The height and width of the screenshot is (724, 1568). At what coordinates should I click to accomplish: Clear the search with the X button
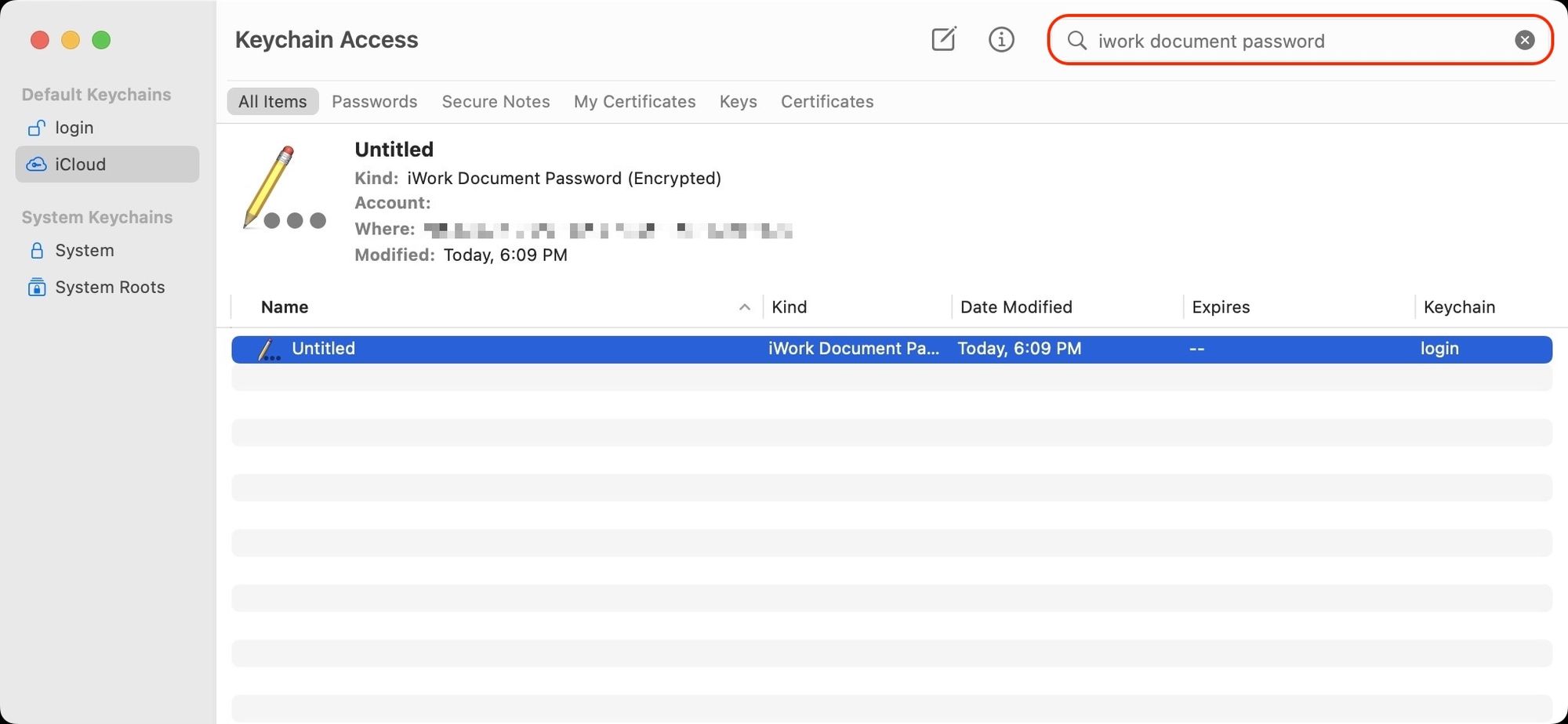tap(1524, 39)
